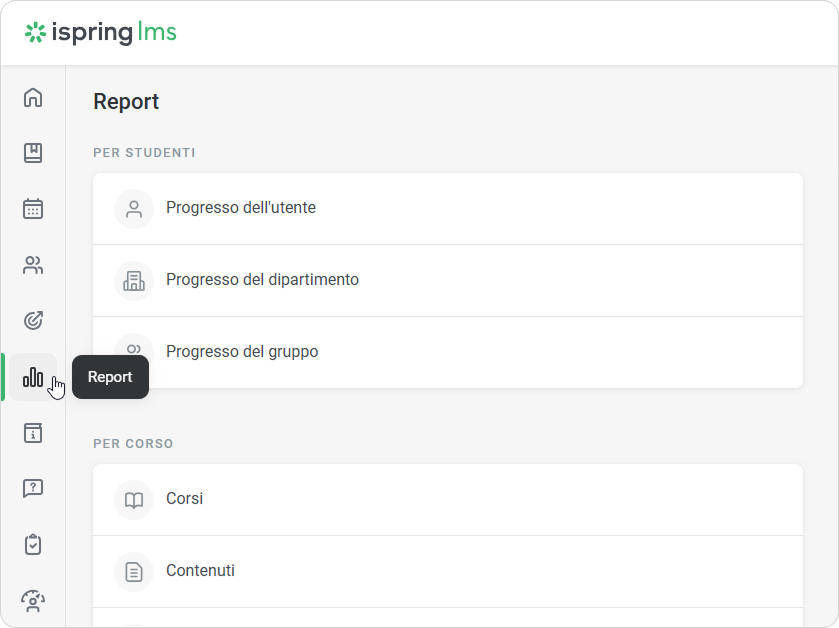Click the target with arrow sidebar icon
This screenshot has width=839, height=628.
pos(33,321)
